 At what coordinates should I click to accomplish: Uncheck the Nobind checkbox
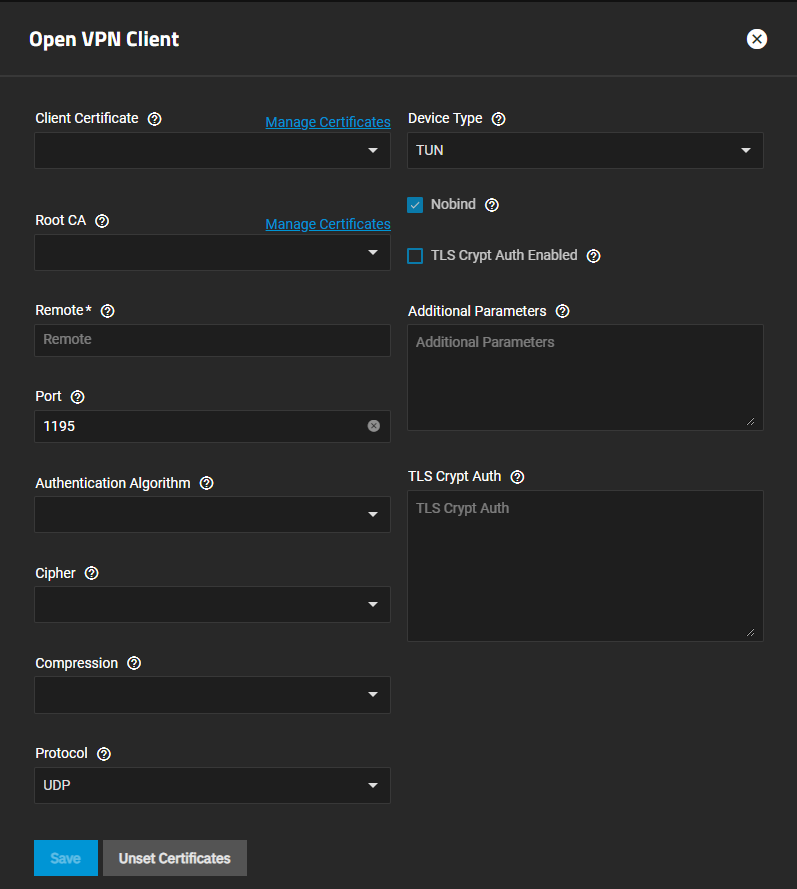[x=415, y=205]
